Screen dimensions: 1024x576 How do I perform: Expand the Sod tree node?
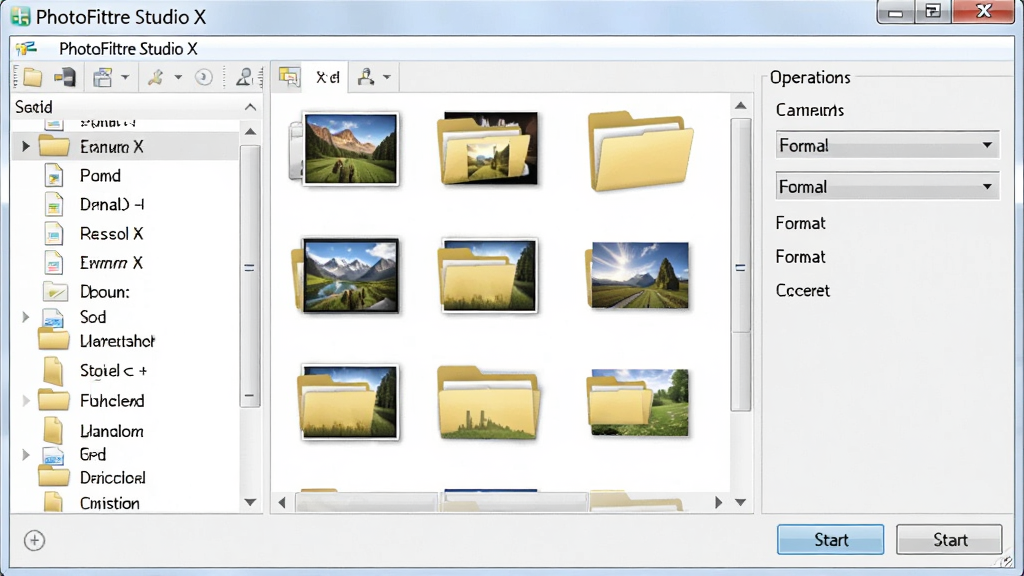(25, 317)
